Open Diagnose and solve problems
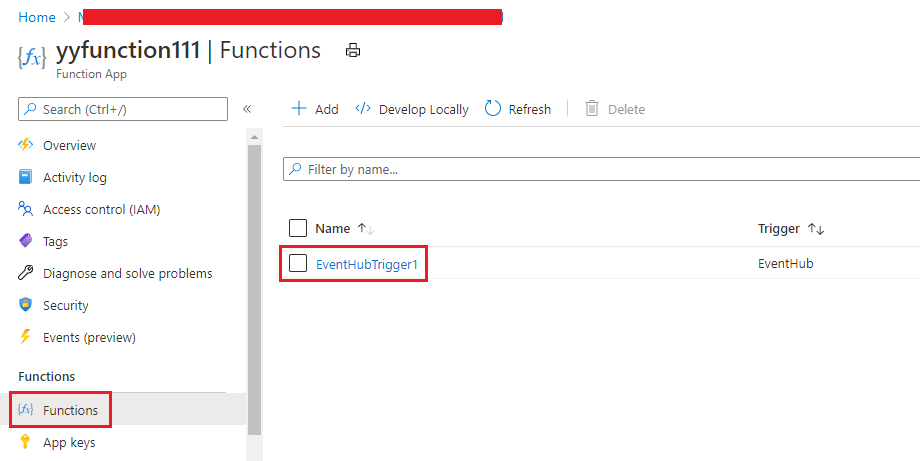The width and height of the screenshot is (920, 461). [x=127, y=273]
